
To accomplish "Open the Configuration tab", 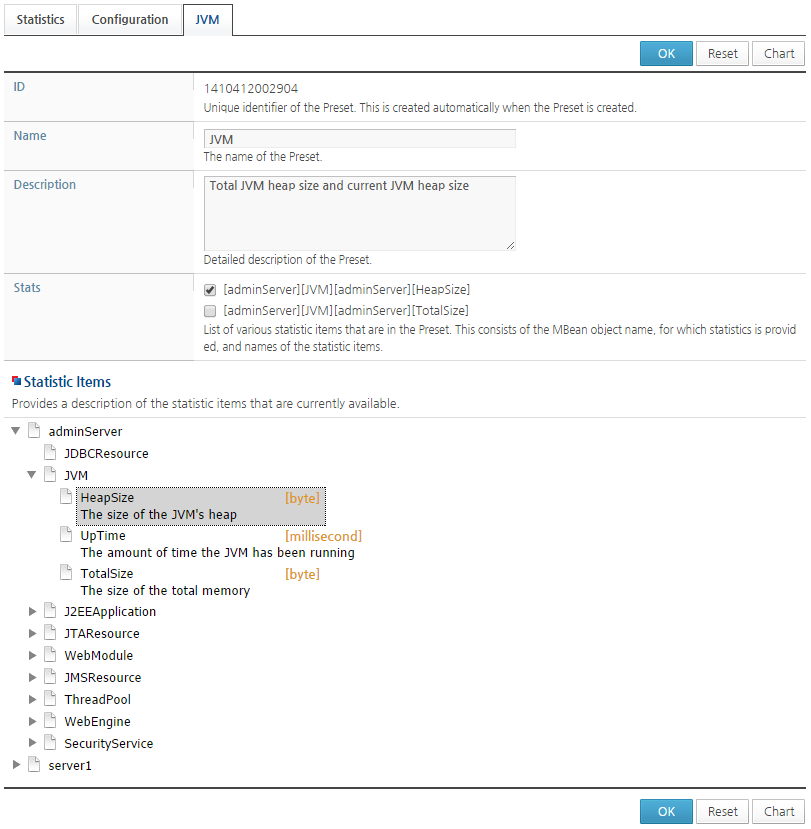I will pos(130,20).
